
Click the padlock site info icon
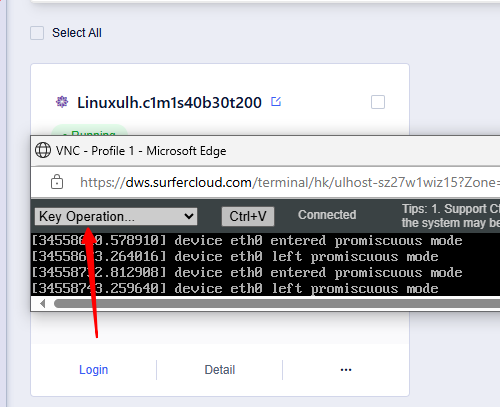click(57, 182)
